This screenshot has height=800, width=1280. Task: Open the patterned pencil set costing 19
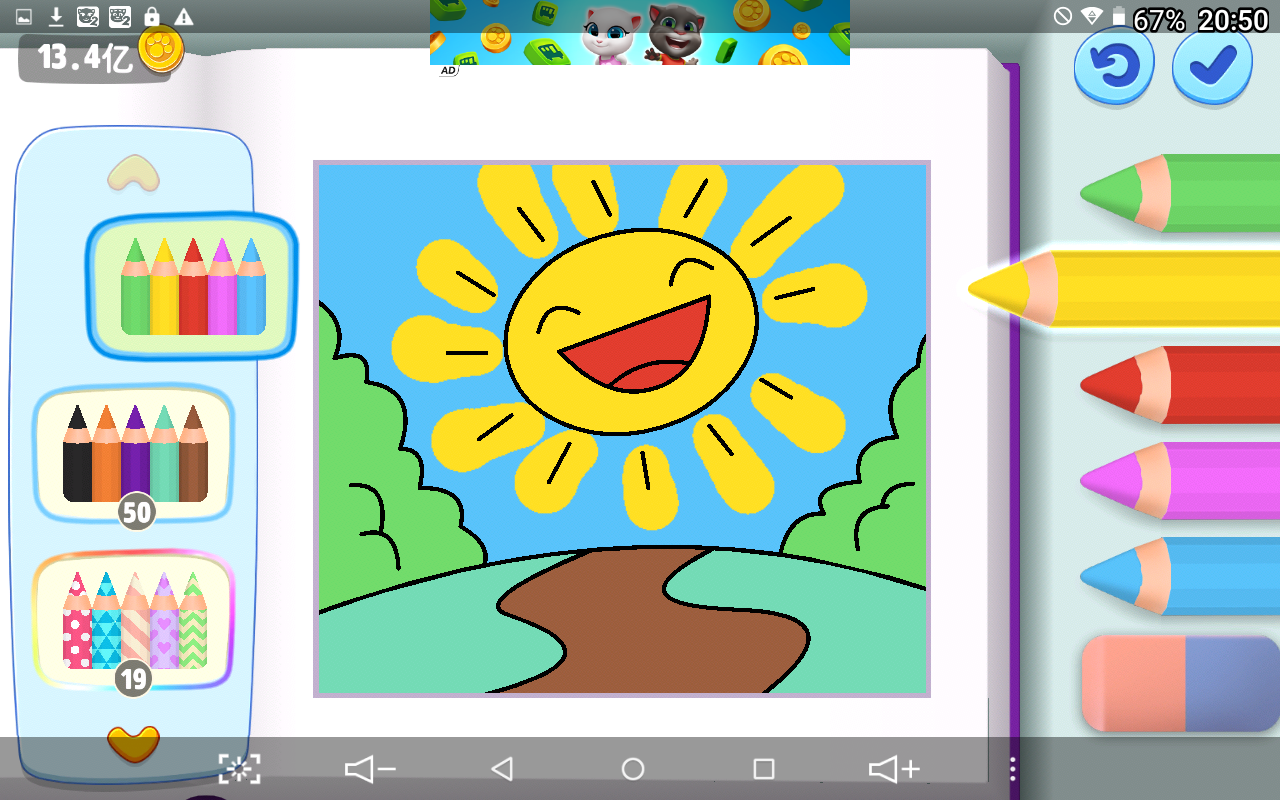pyautogui.click(x=134, y=620)
